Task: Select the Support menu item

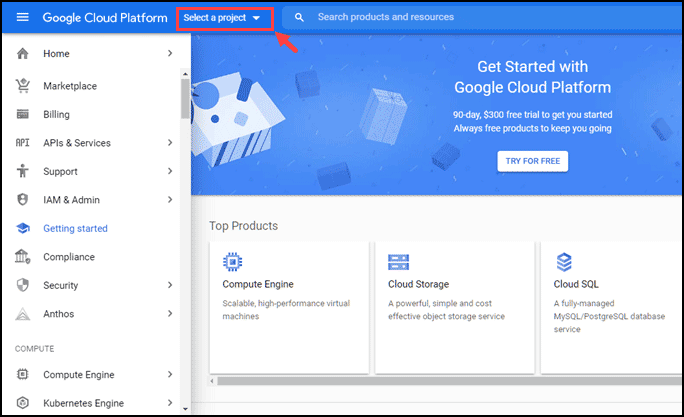Action: (60, 172)
